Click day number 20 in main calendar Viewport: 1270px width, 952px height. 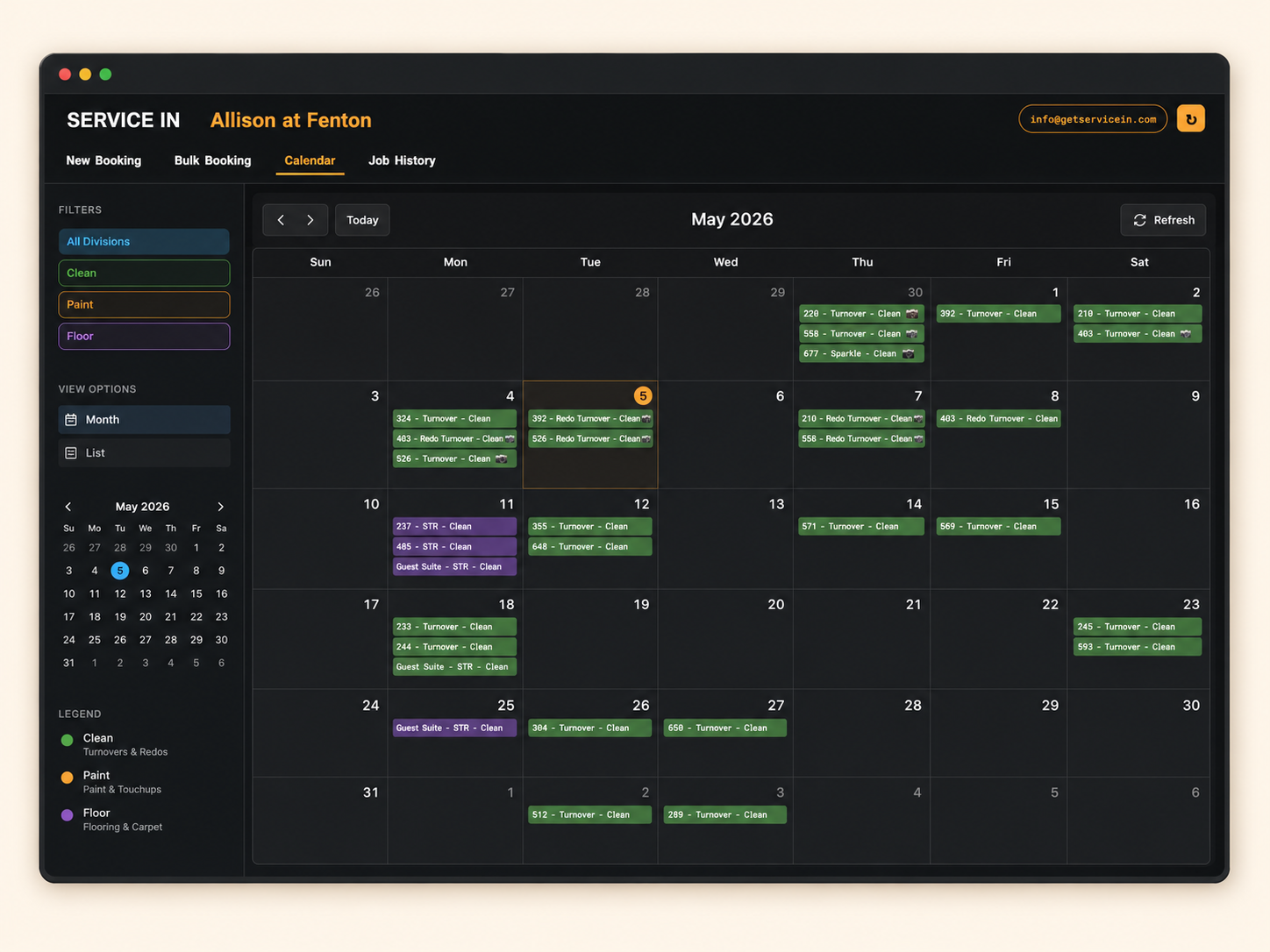[775, 605]
